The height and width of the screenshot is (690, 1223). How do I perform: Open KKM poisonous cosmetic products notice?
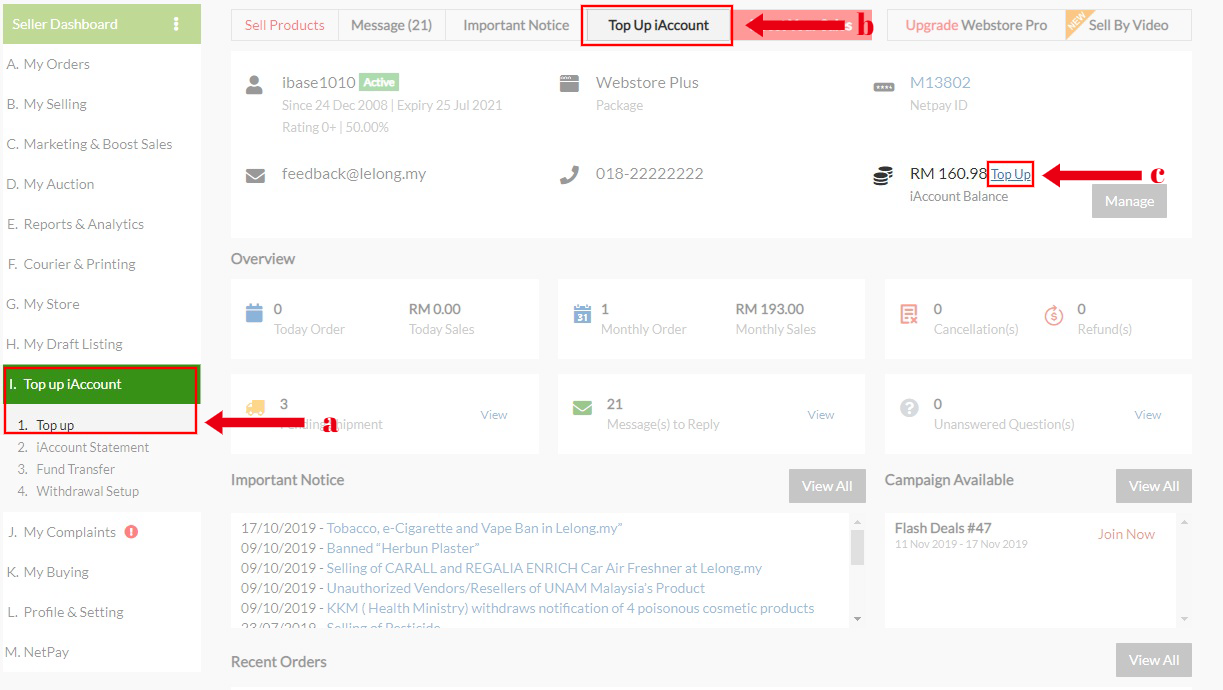point(571,608)
